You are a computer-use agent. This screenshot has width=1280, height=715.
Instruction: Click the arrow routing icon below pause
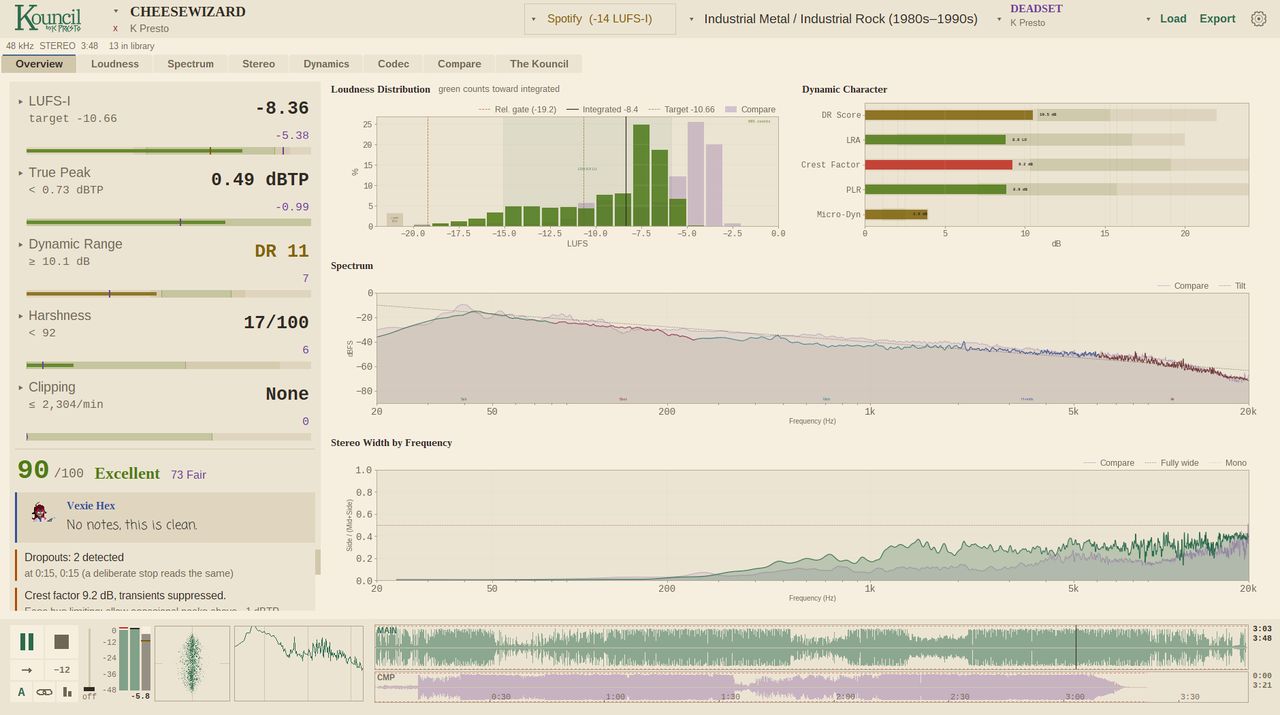(x=27, y=670)
